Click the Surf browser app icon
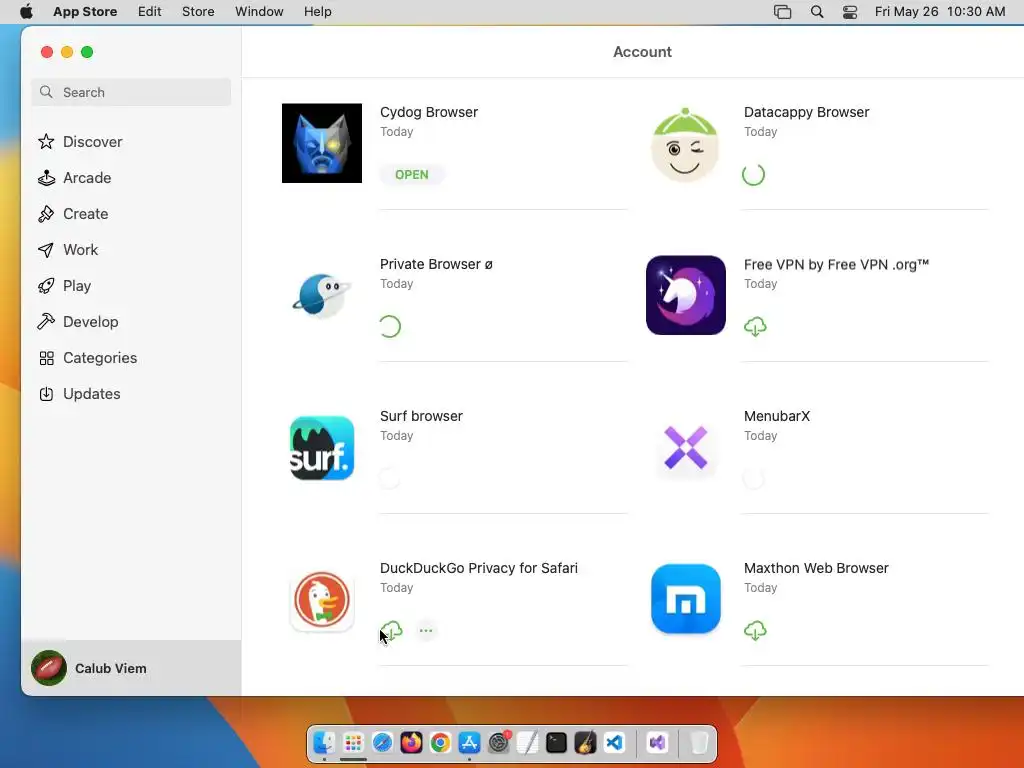The width and height of the screenshot is (1024, 768). pos(322,448)
